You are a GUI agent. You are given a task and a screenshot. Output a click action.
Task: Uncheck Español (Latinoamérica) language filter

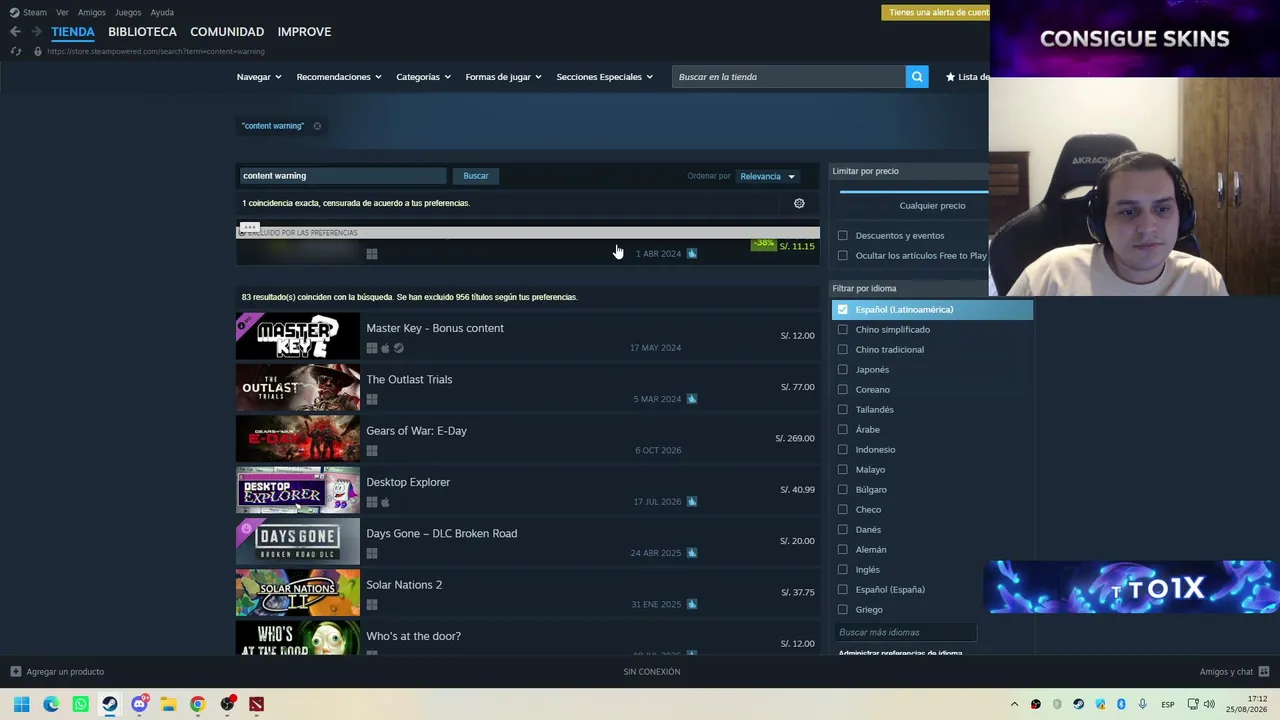[843, 310]
